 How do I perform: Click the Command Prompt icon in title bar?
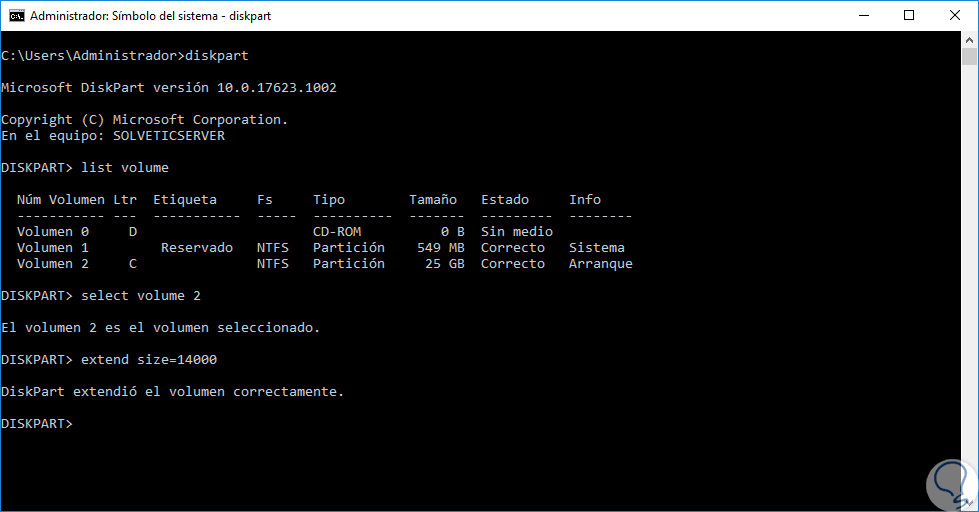(x=15, y=15)
